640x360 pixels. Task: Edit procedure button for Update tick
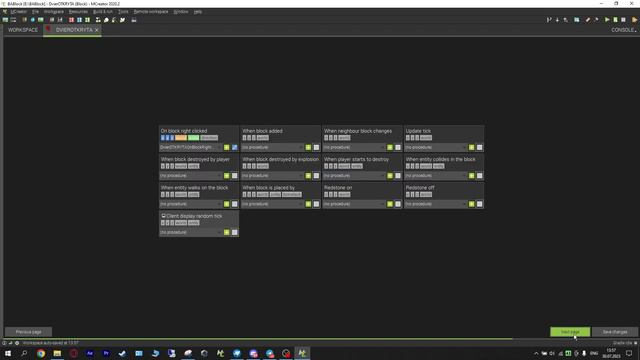pos(480,147)
